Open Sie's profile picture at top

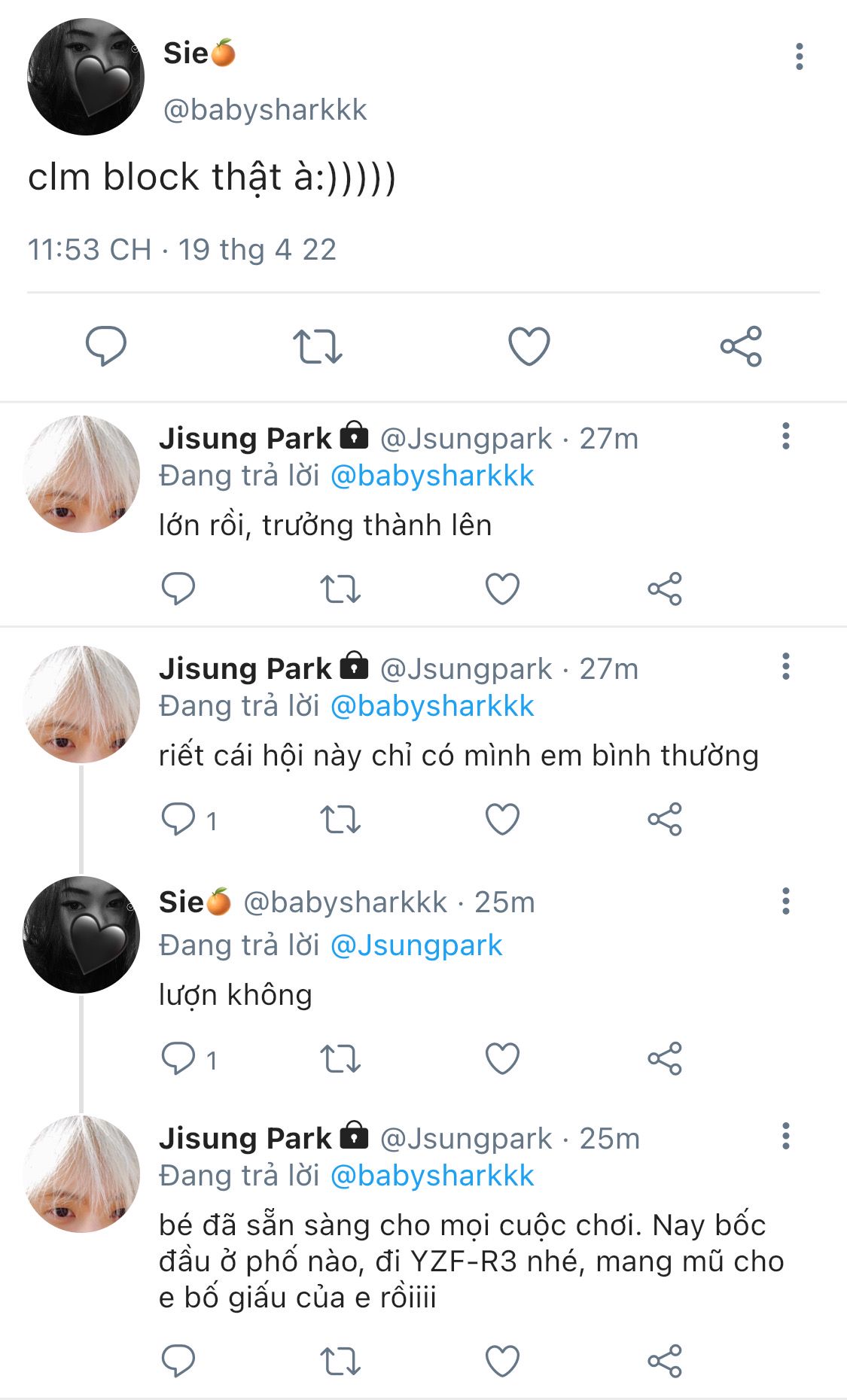(x=85, y=77)
